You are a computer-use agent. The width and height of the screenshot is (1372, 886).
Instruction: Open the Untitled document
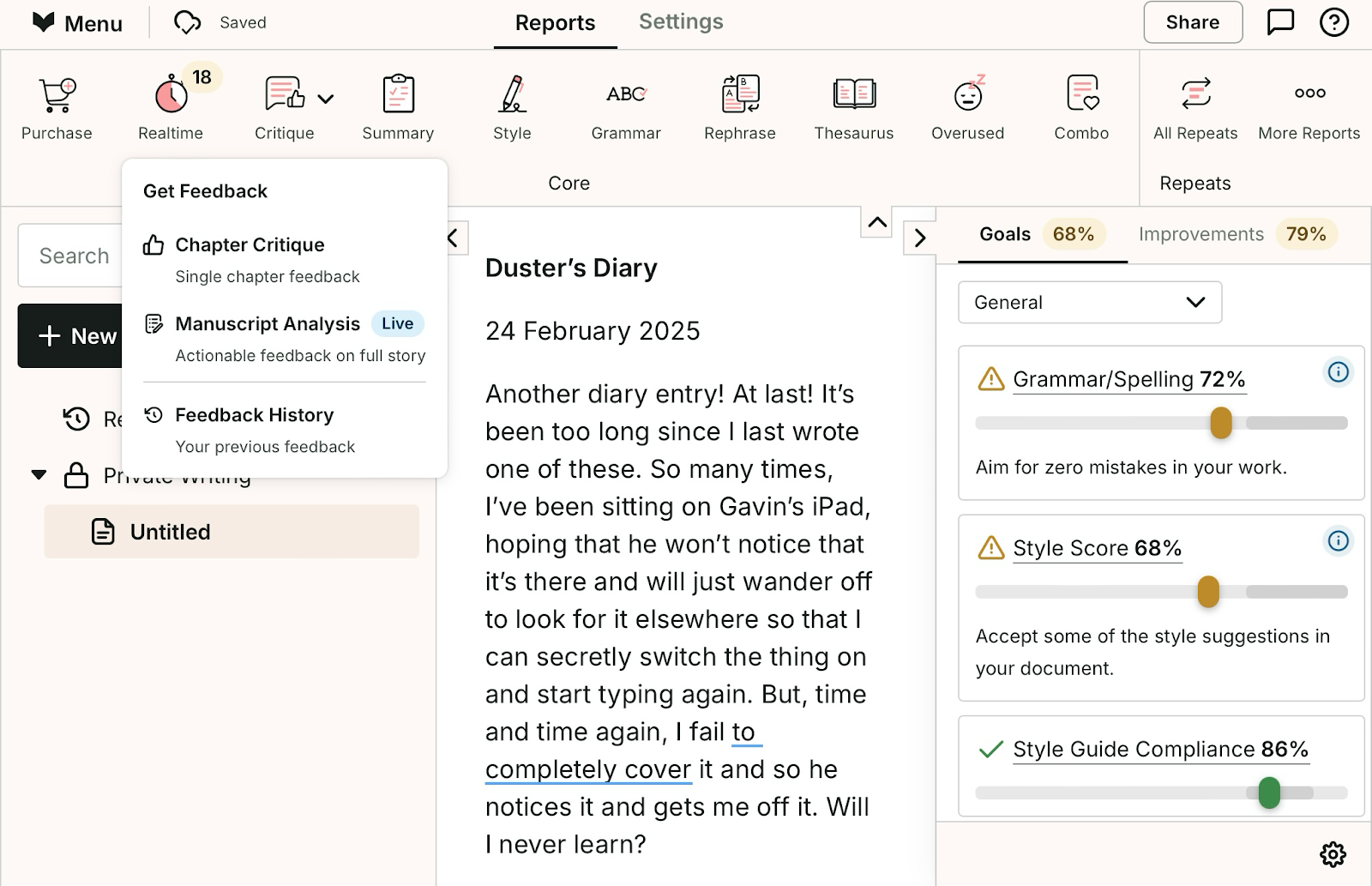pos(169,531)
